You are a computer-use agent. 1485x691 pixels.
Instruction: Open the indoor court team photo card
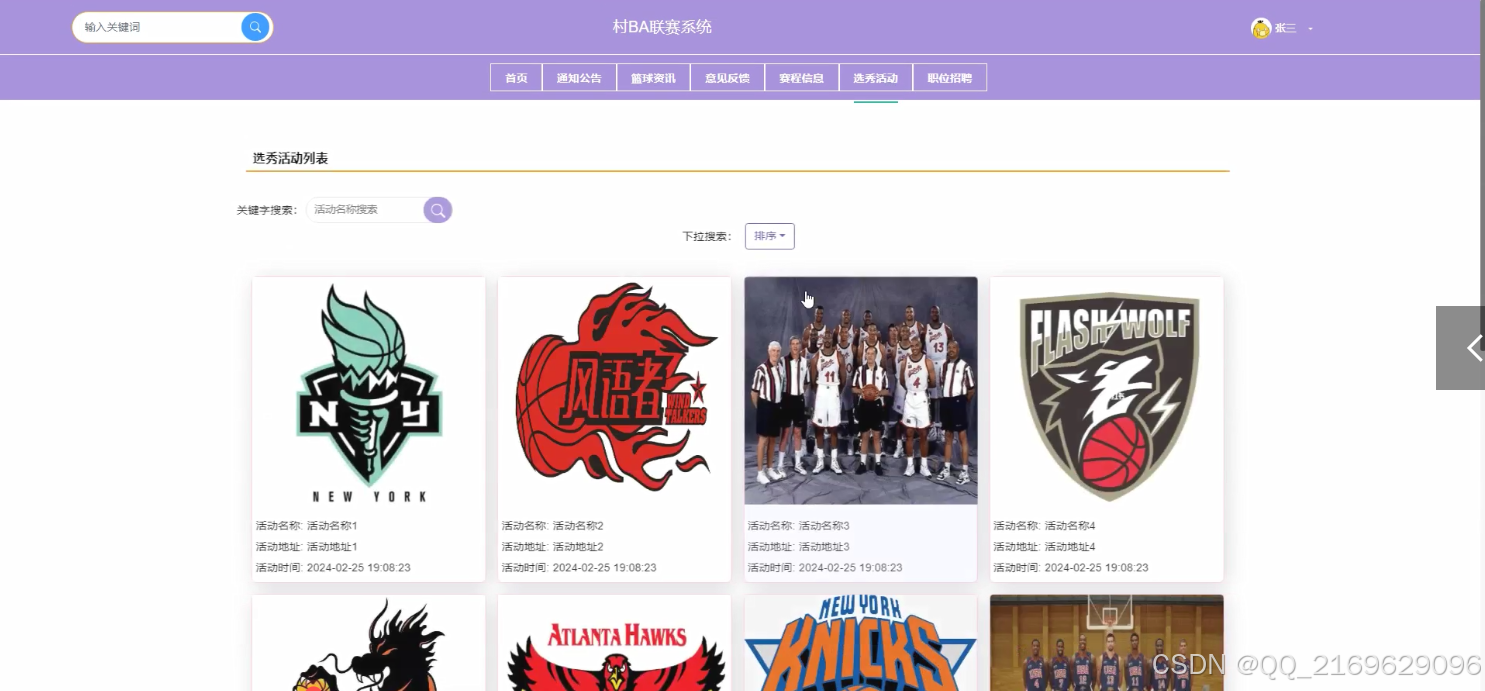pos(1106,643)
